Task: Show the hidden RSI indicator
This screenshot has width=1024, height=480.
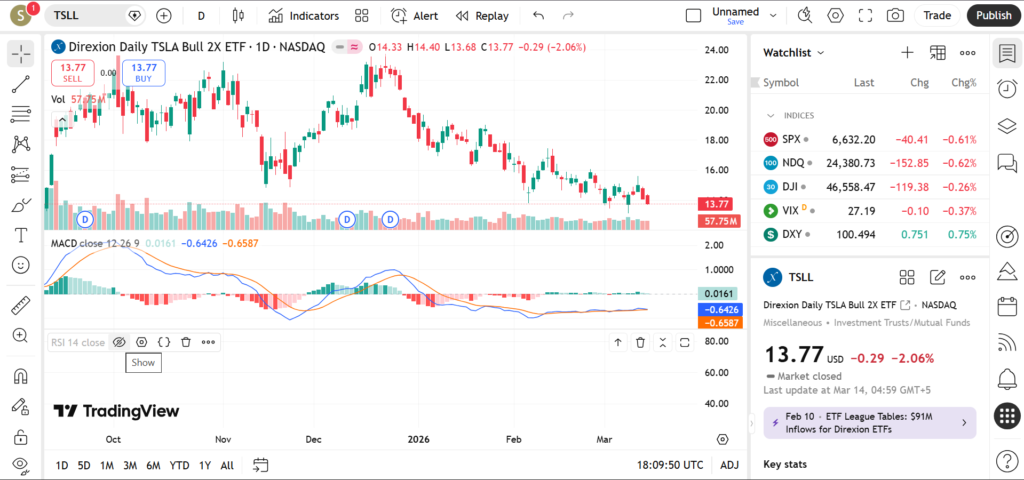Action: click(x=119, y=342)
